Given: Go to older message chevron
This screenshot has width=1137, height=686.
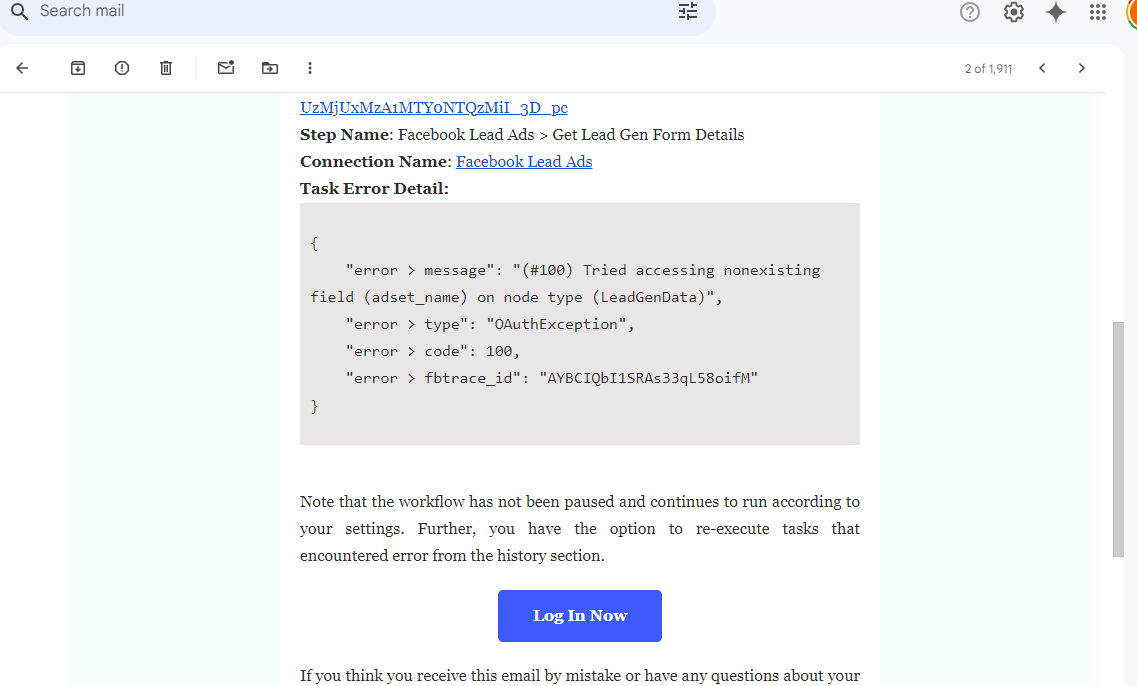Looking at the screenshot, I should point(1082,68).
